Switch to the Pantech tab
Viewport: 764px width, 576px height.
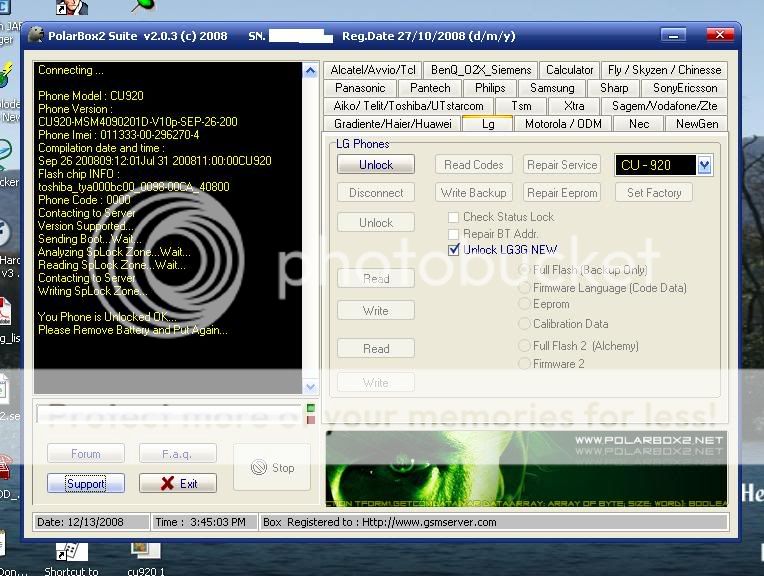click(x=430, y=88)
